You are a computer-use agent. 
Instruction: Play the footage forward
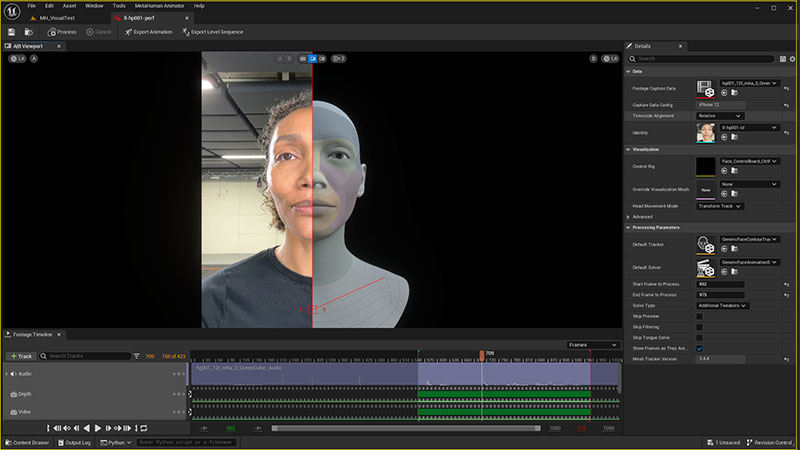pos(97,428)
